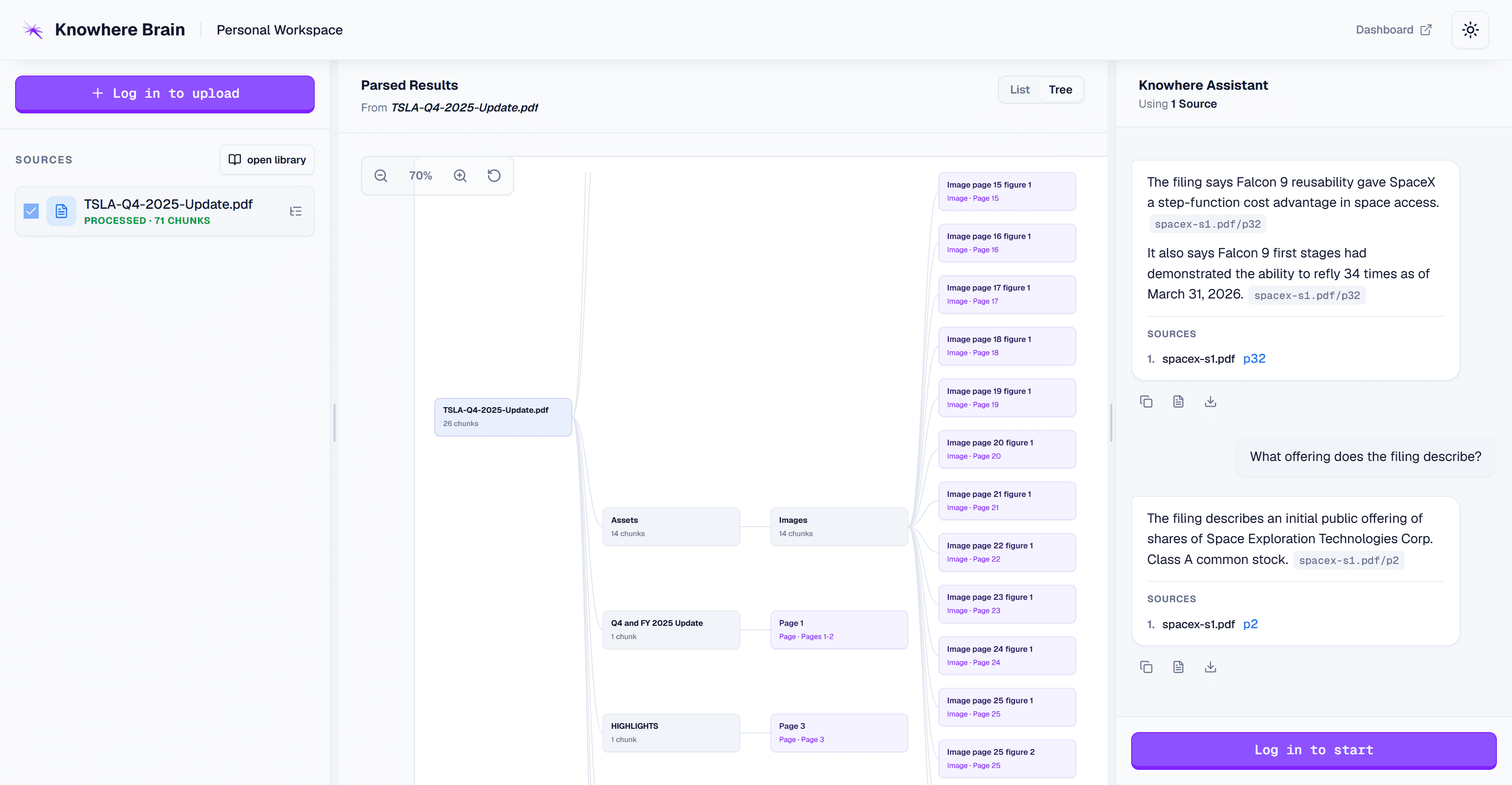
Task: Open the Dashboard external link
Action: pos(1393,30)
